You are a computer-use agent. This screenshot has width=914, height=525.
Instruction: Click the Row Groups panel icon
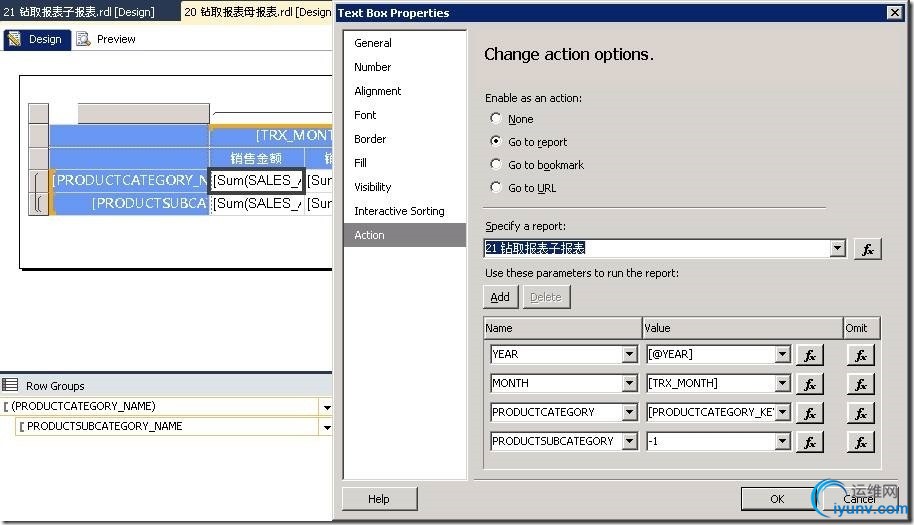(x=10, y=385)
